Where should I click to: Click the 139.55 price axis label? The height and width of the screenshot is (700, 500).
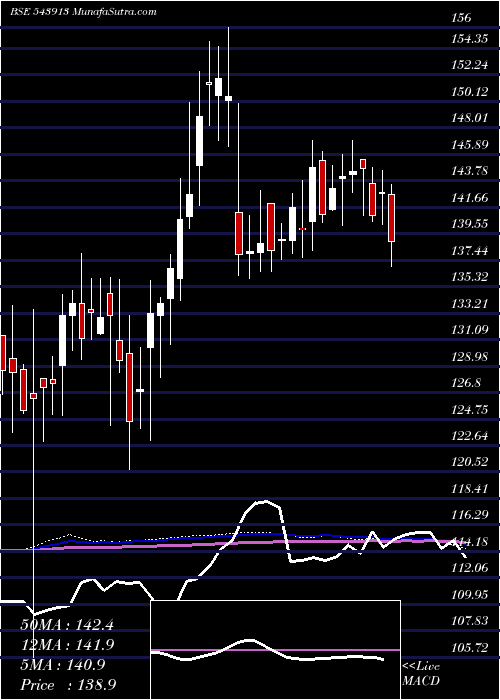click(x=470, y=224)
